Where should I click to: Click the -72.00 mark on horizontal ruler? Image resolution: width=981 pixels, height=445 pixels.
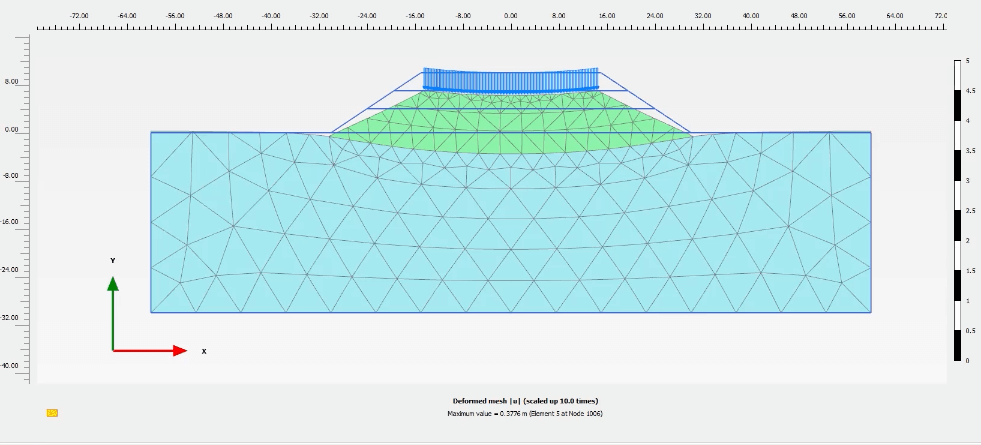click(x=78, y=17)
